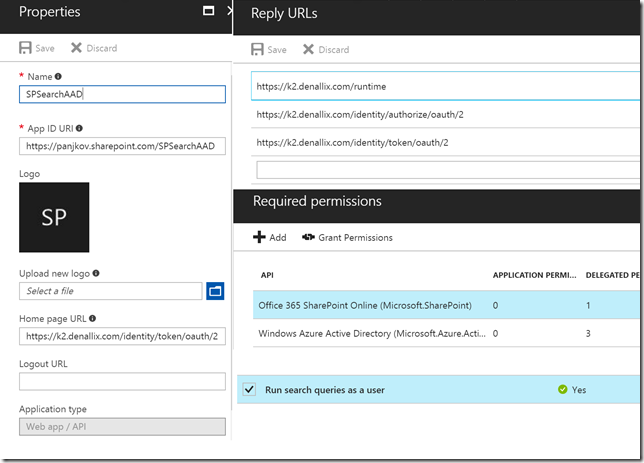Click the App ID URI input field
This screenshot has height=463, width=644.
pyautogui.click(x=122, y=146)
